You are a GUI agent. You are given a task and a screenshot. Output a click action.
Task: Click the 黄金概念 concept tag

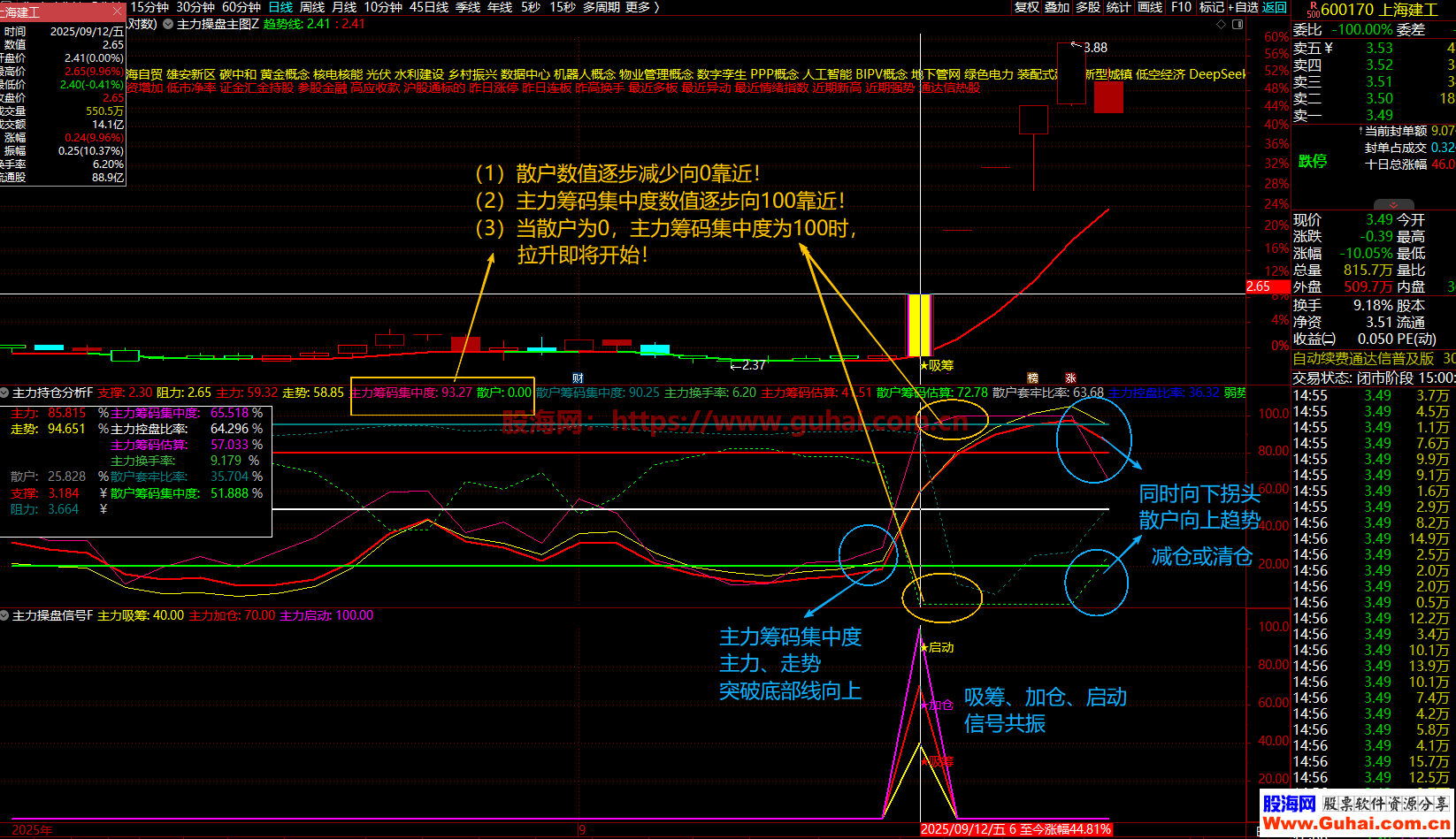coord(285,74)
